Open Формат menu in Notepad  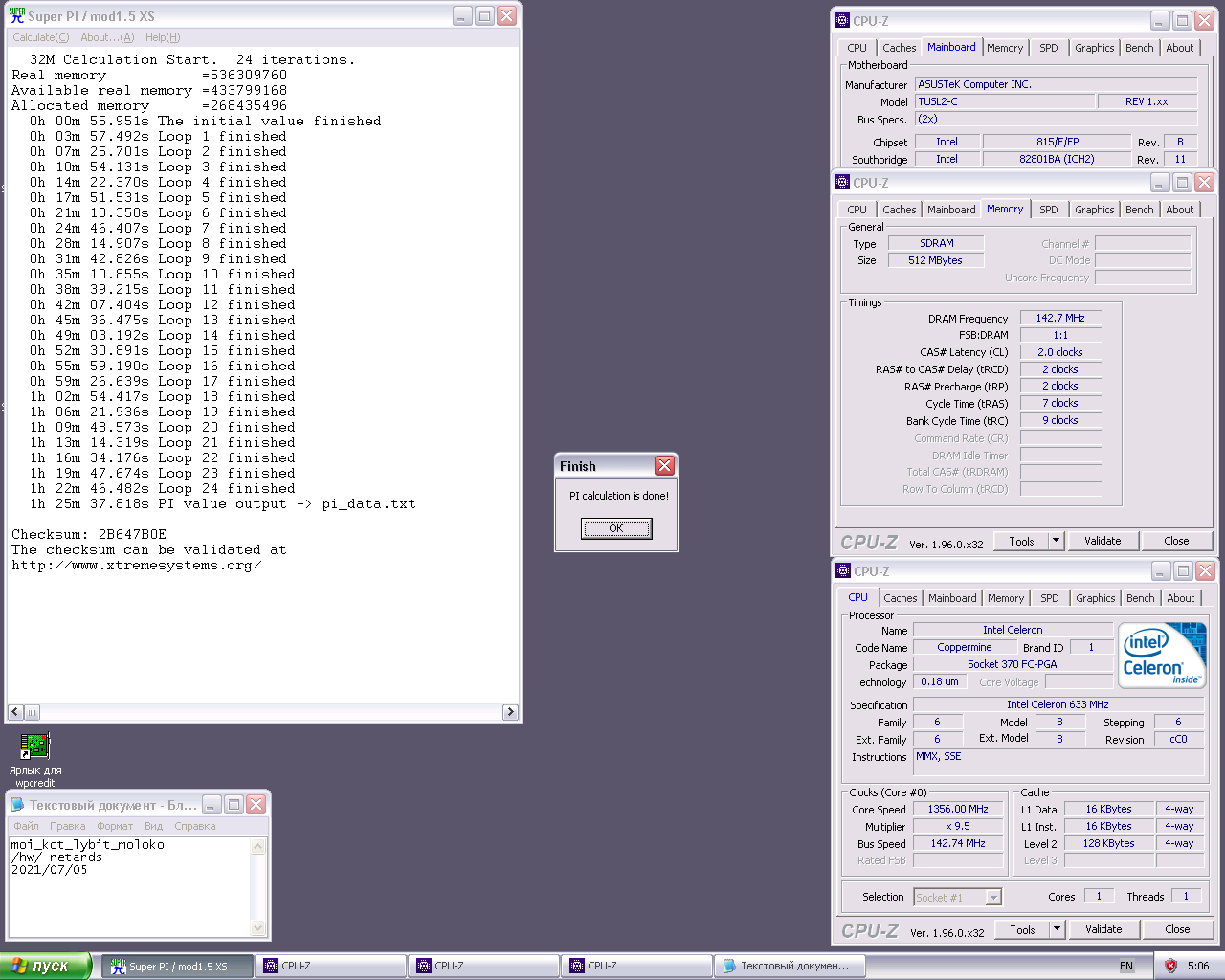click(x=115, y=826)
